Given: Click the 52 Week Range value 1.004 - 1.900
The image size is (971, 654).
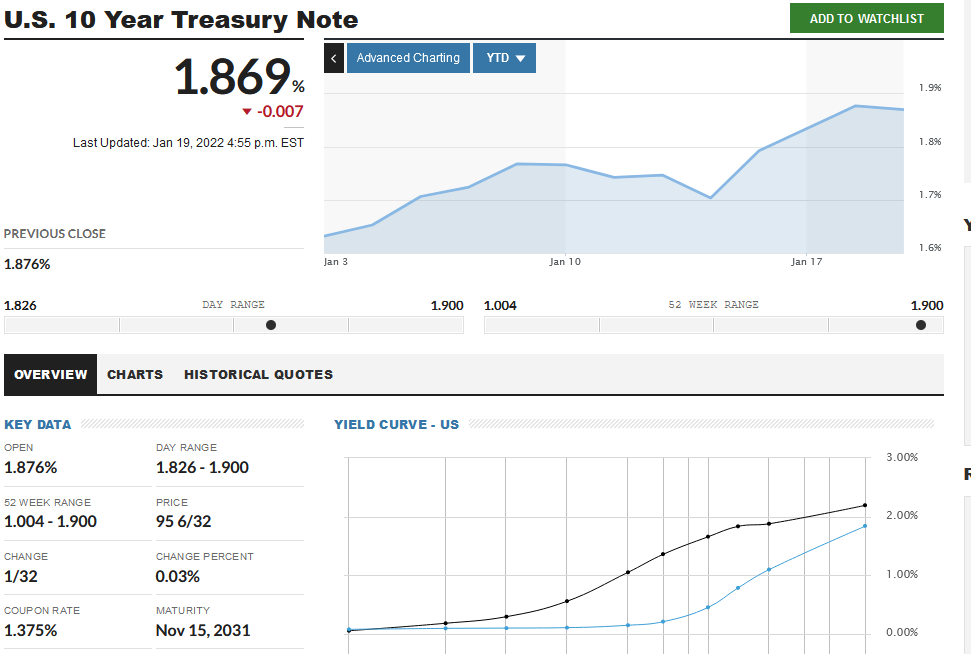Looking at the screenshot, I should tap(50, 521).
